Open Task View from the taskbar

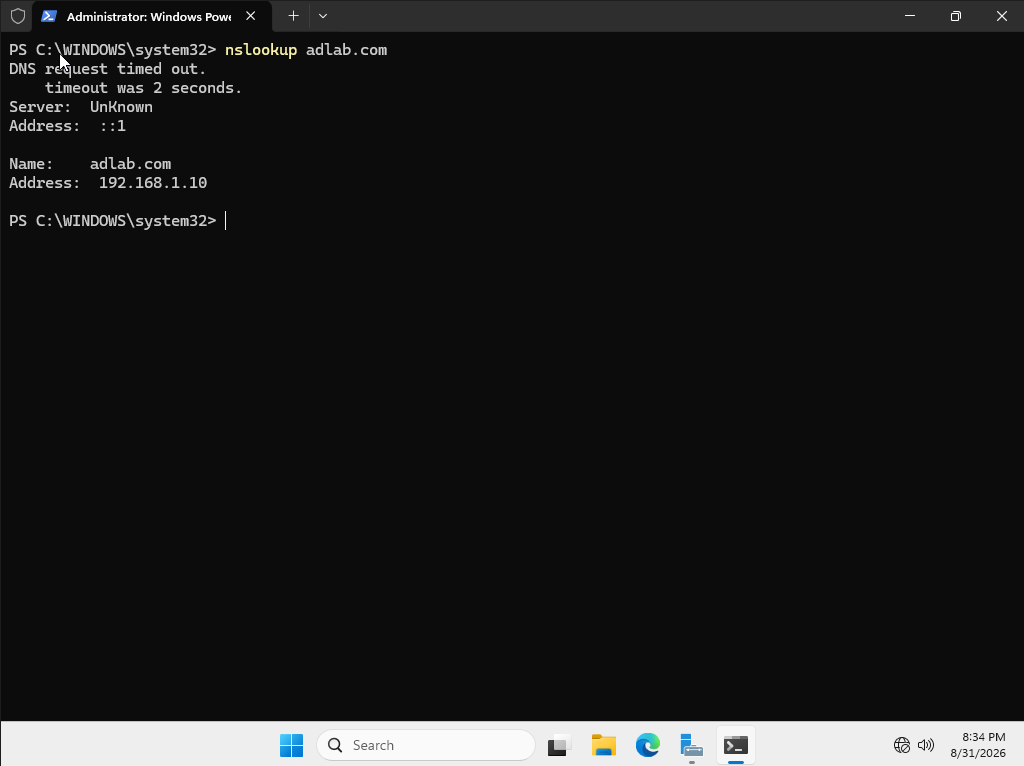pos(559,745)
